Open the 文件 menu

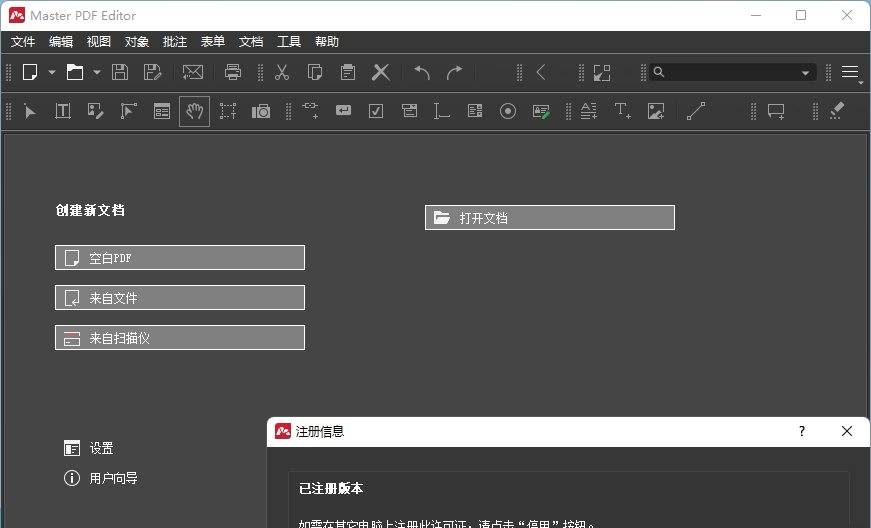(23, 42)
